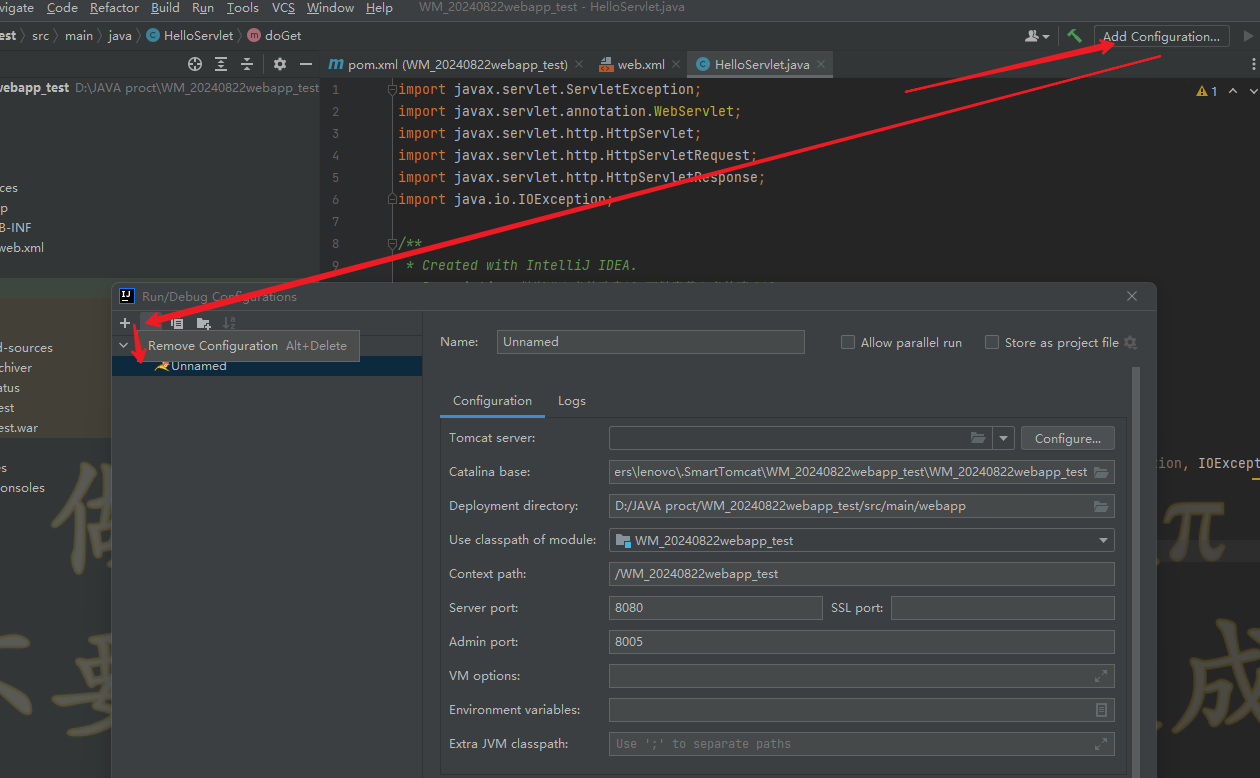Build project with green hammer icon
1260x778 pixels.
pyautogui.click(x=1074, y=36)
